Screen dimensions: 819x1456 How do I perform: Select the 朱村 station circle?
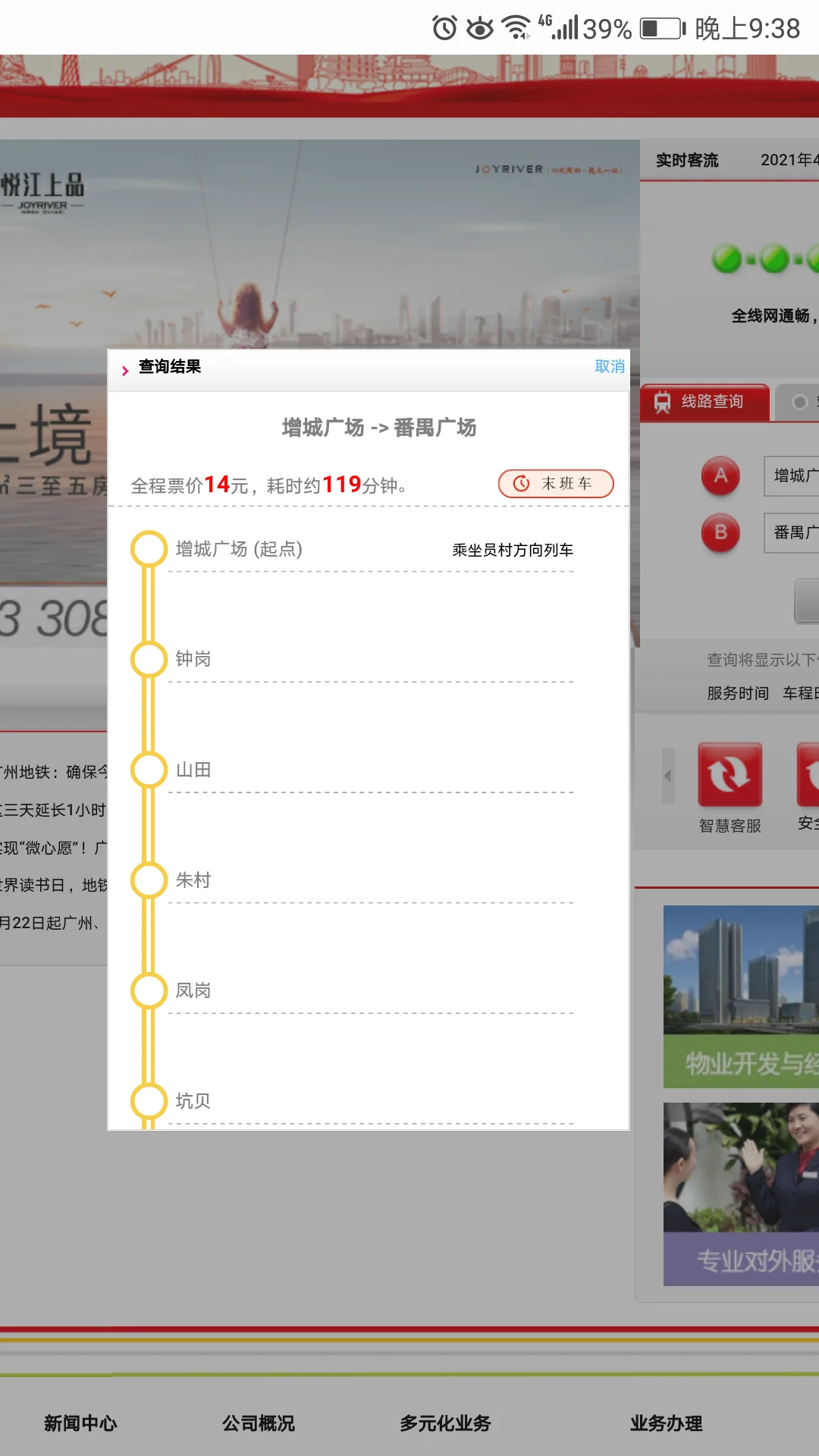[x=149, y=880]
